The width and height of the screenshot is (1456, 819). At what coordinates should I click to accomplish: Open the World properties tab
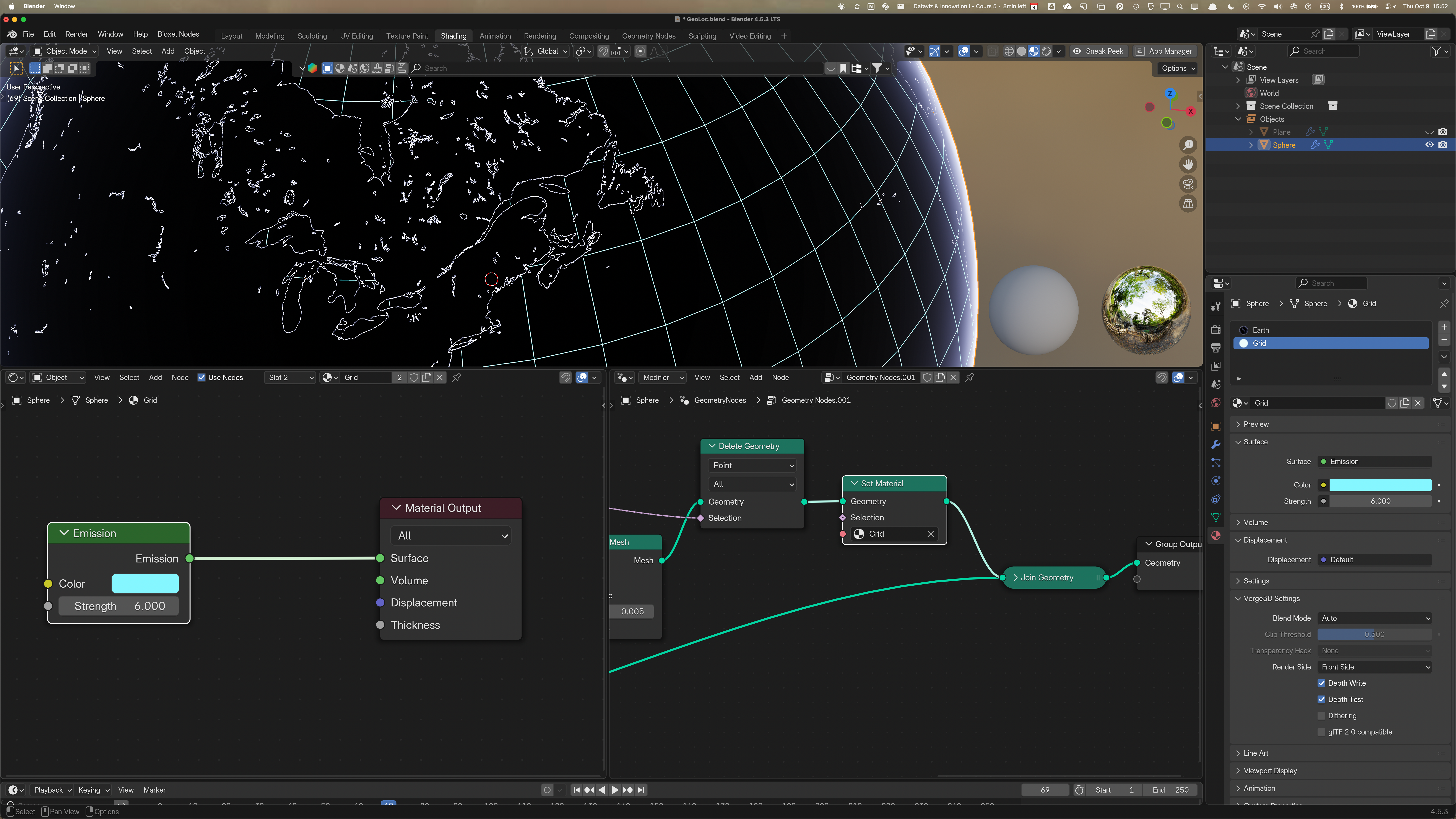point(1216,402)
